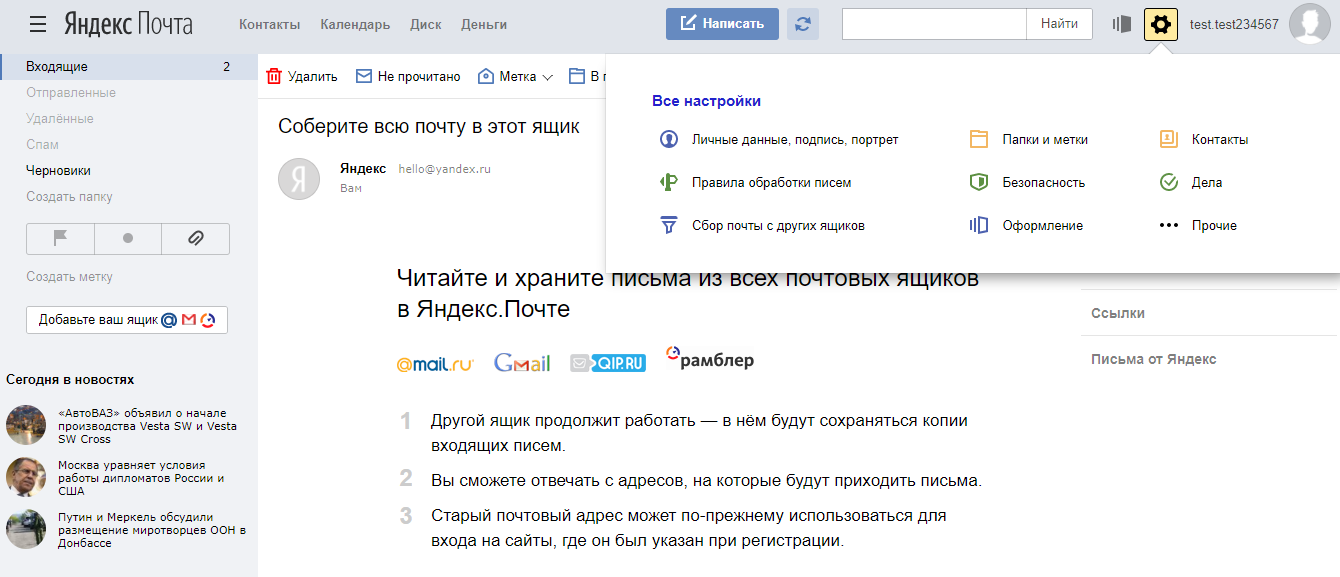Viewport: 1340px width, 577px height.
Task: Mark message as Не прочитано
Action: 408,76
